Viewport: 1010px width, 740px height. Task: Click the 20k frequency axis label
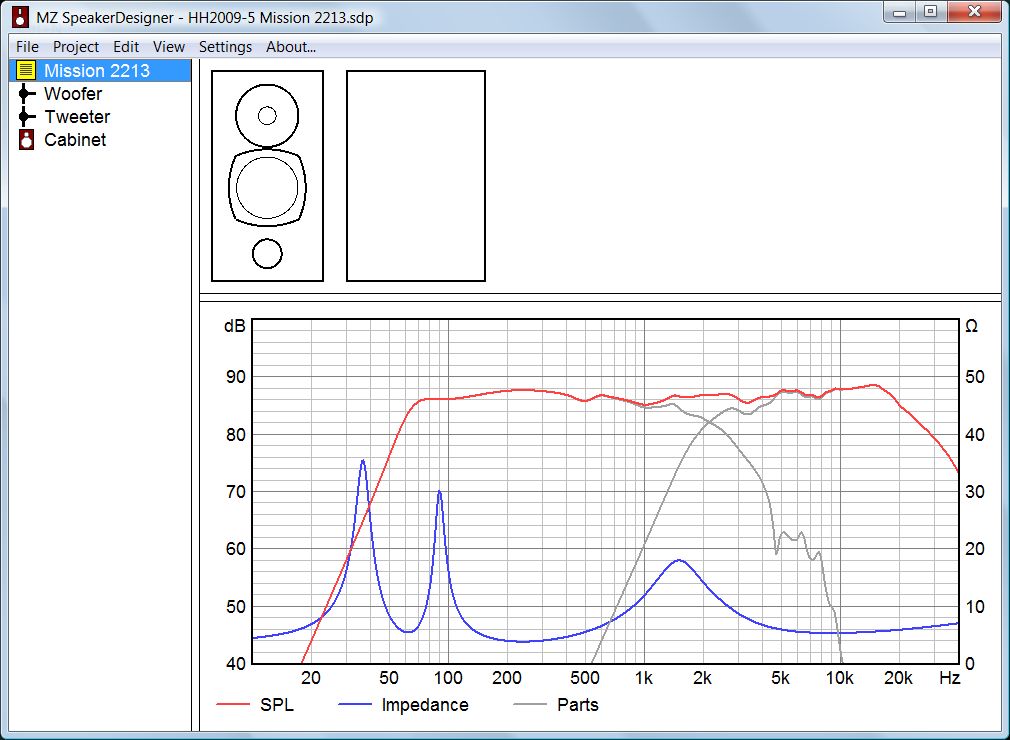pyautogui.click(x=898, y=678)
